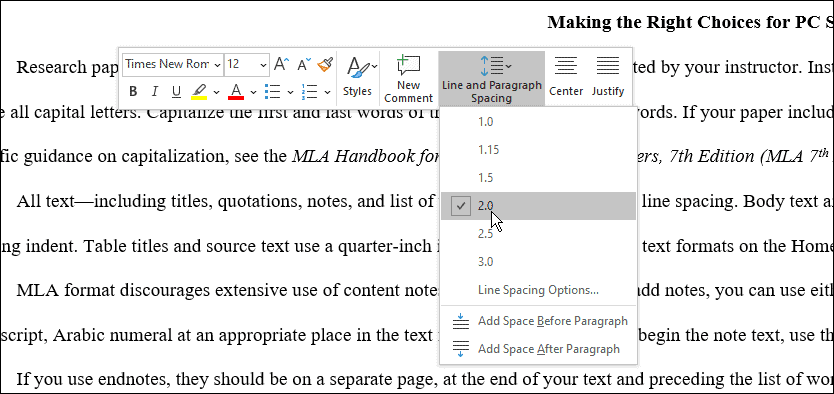This screenshot has height=394, width=834.
Task: Choose 3.0 line spacing
Action: 538,262
